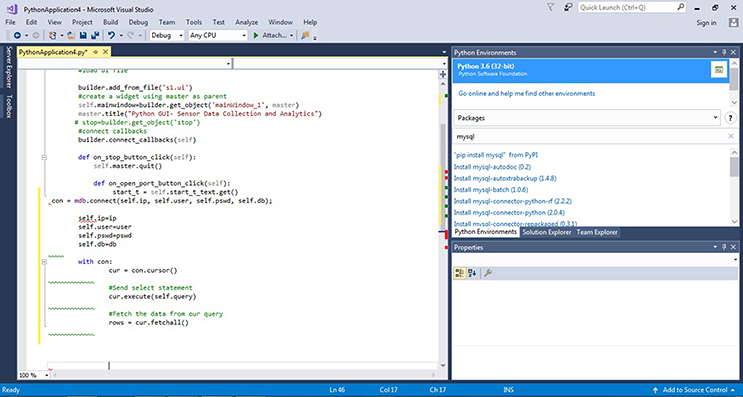
Task: Open the Debug menu
Action: 138,22
